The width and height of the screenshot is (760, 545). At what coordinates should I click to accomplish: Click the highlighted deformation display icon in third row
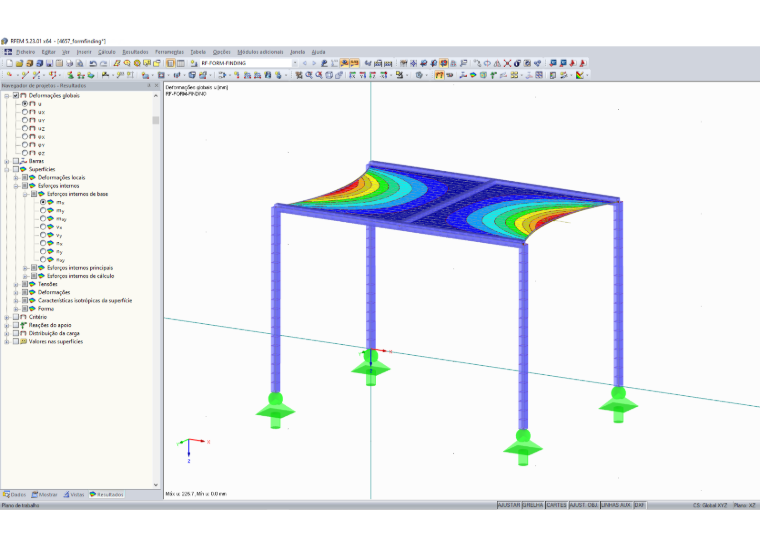click(x=440, y=75)
